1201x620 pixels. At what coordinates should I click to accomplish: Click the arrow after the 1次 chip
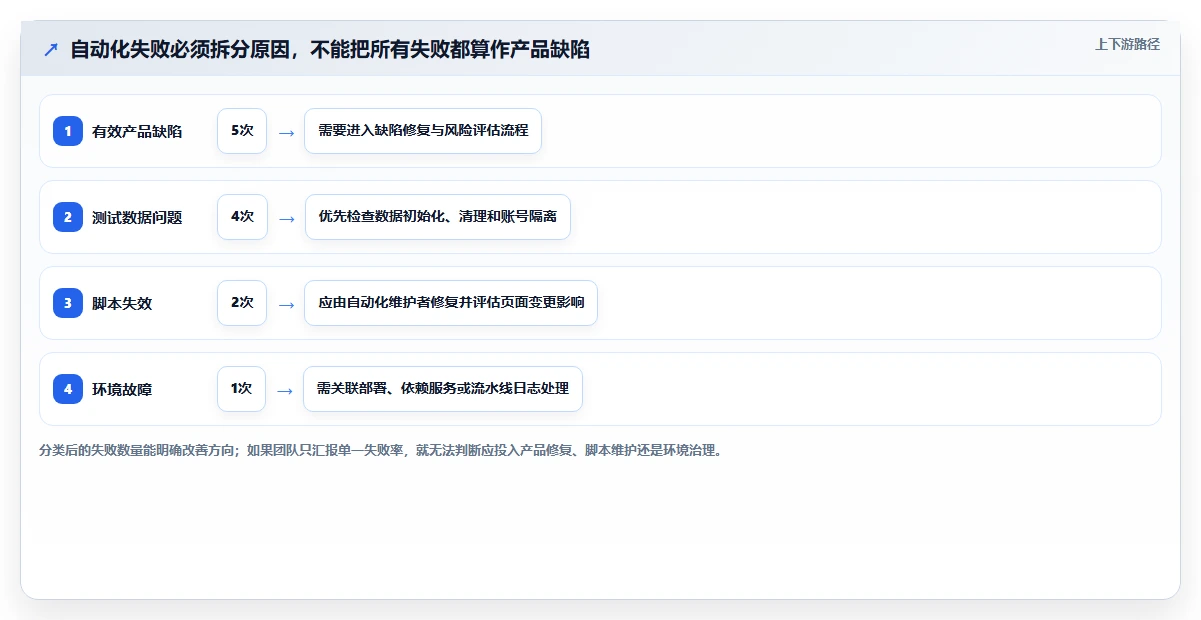coord(286,390)
